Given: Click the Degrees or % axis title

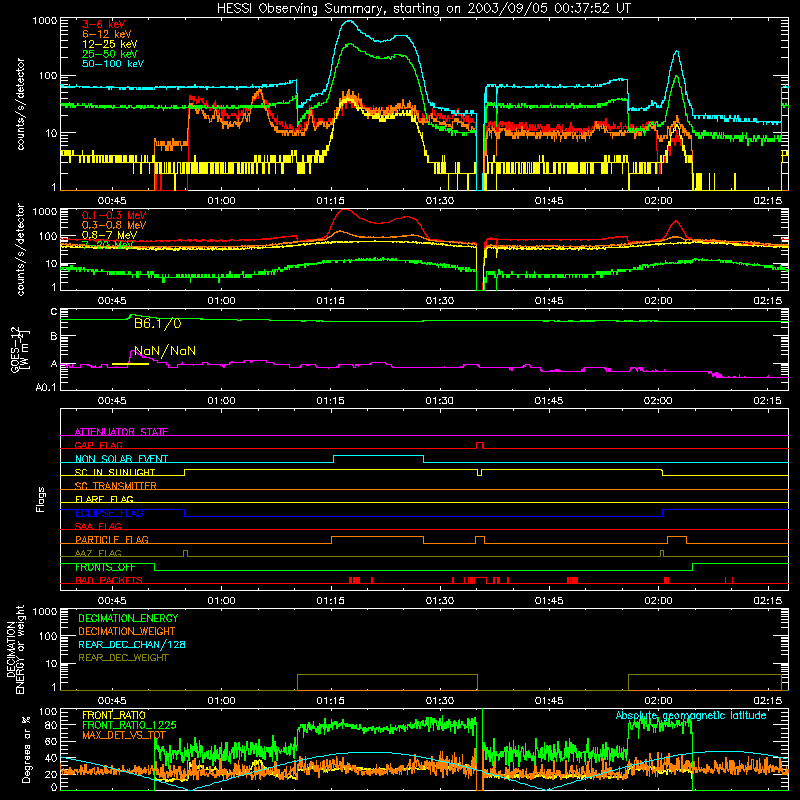Looking at the screenshot, I should [x=26, y=750].
